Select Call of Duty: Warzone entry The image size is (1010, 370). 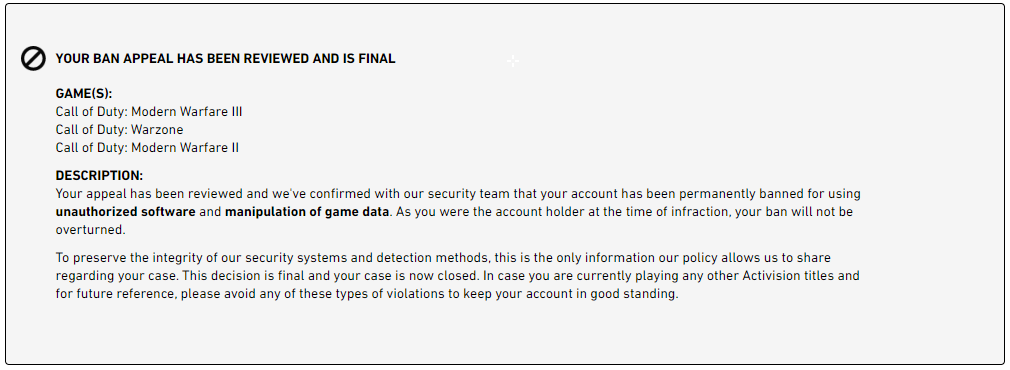coord(119,130)
